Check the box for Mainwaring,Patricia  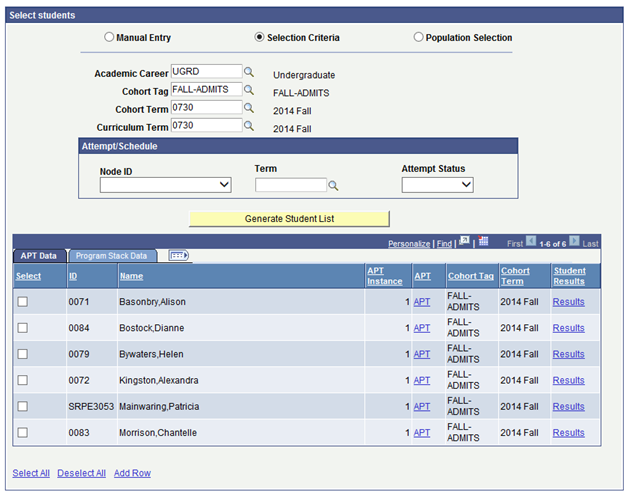(x=23, y=406)
